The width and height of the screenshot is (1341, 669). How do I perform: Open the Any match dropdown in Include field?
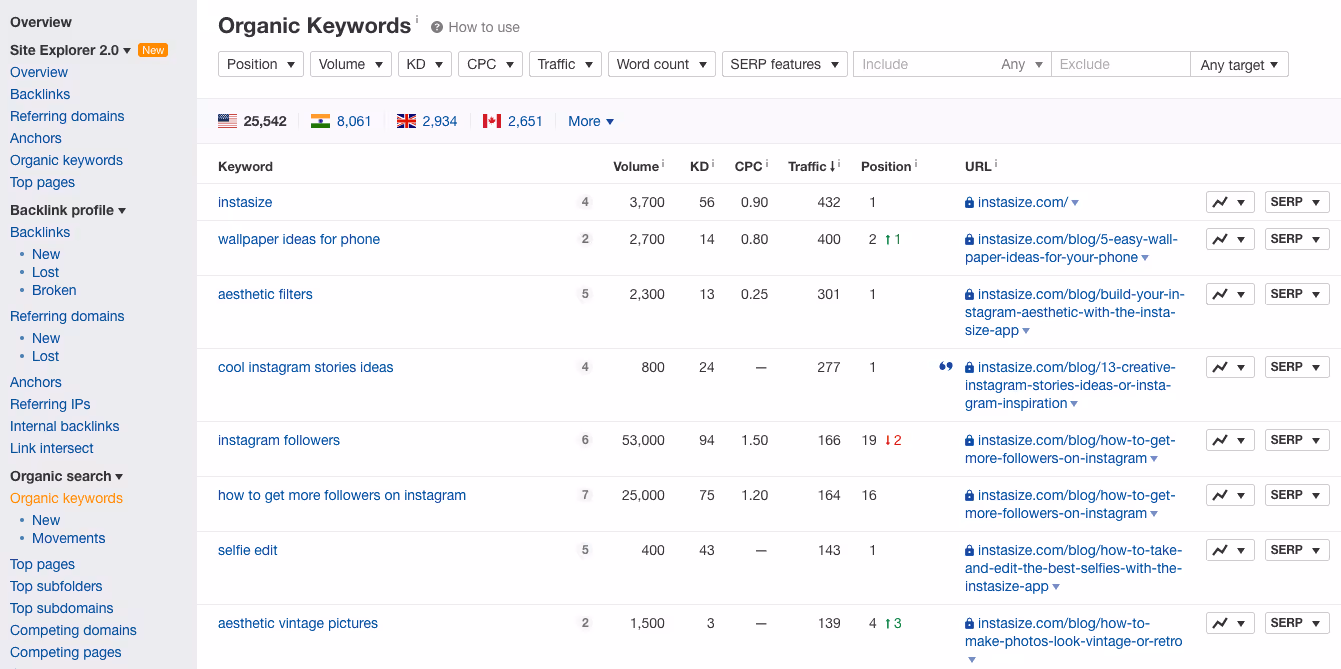point(1022,64)
